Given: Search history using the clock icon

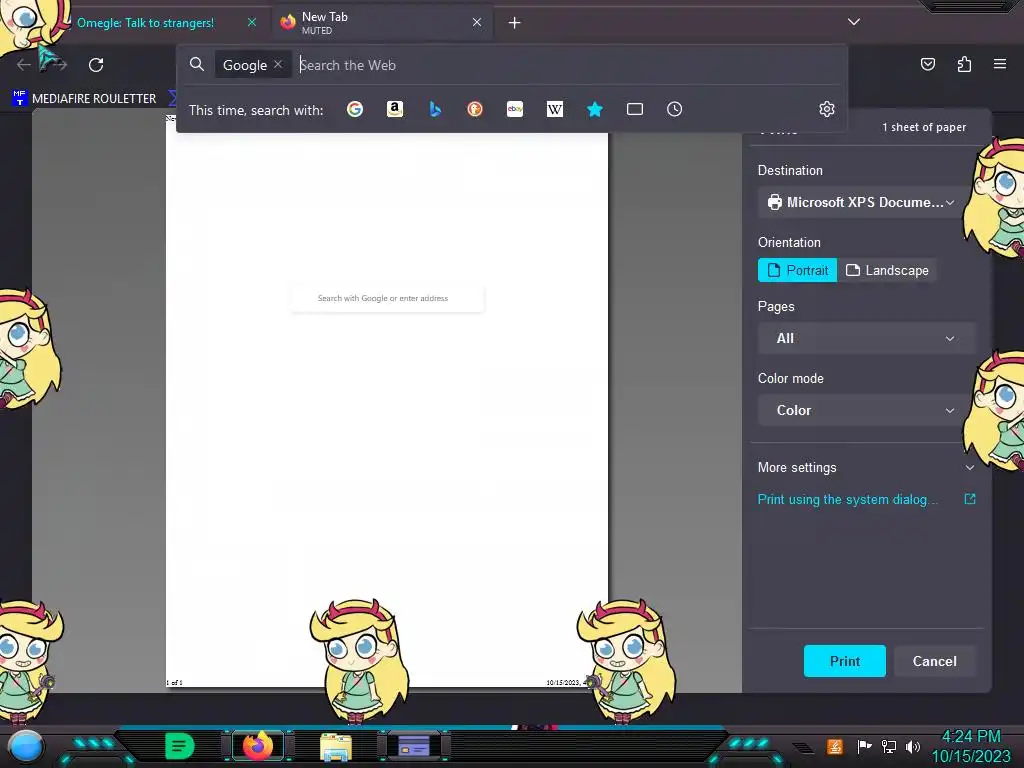Looking at the screenshot, I should (x=675, y=109).
